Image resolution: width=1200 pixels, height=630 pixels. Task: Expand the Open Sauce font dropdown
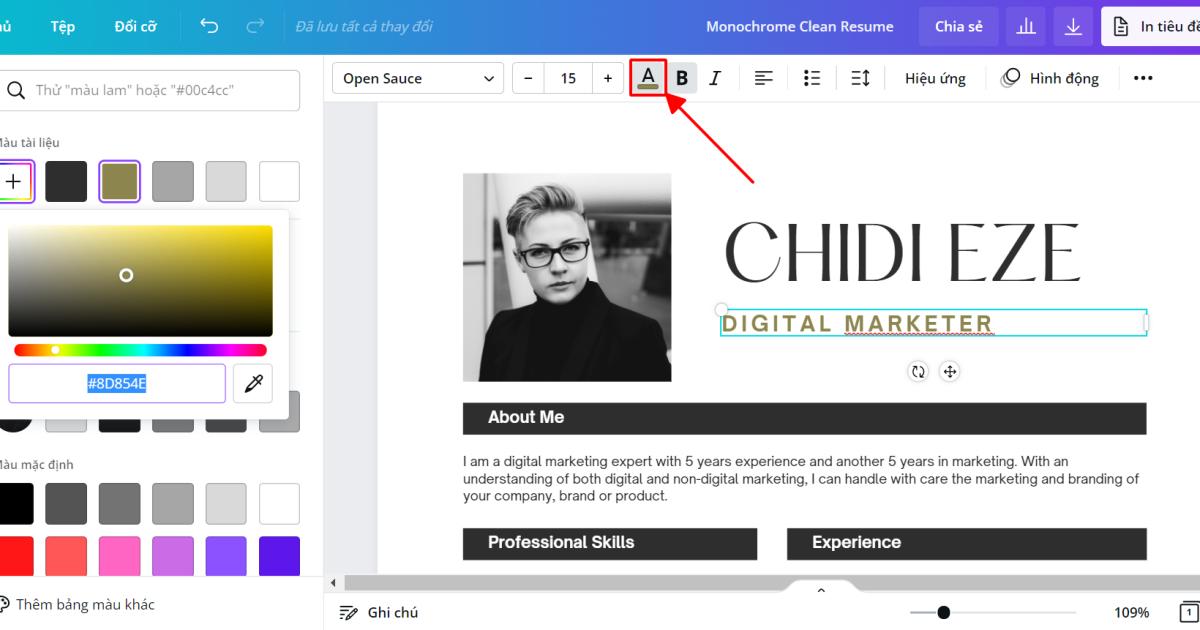[418, 78]
